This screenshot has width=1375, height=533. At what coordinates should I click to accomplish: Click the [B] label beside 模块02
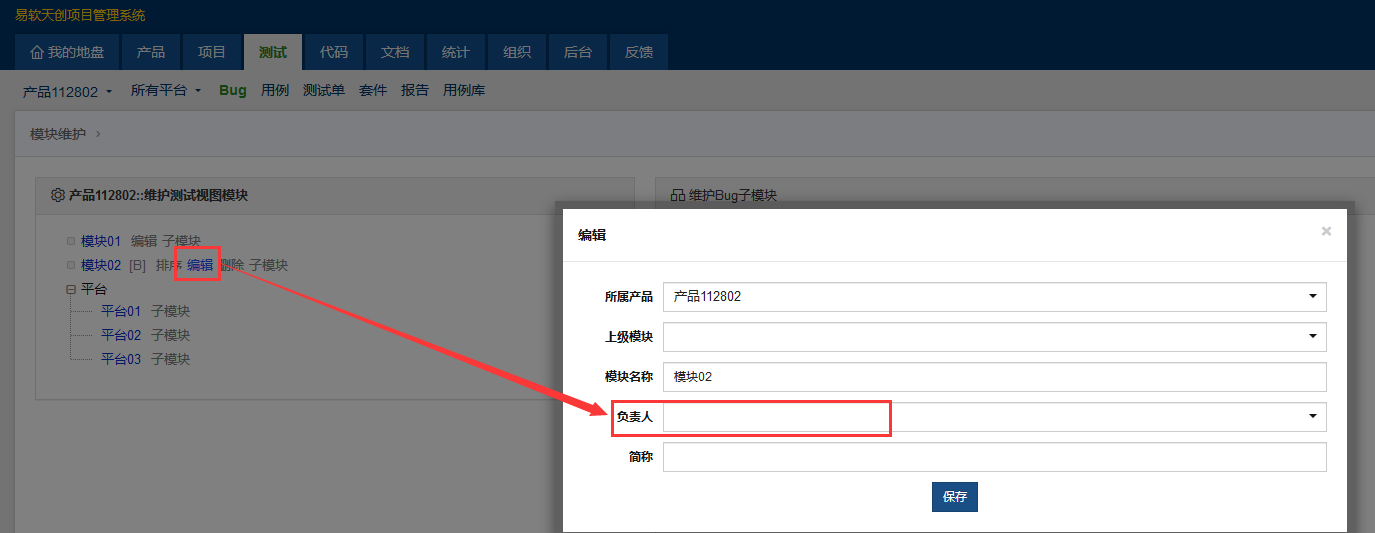pos(138,265)
